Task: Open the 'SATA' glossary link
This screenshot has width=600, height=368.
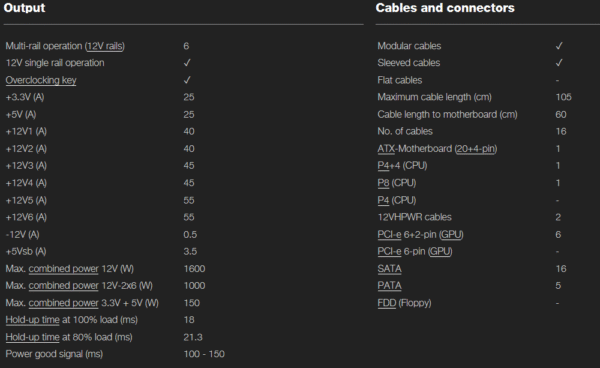Action: [390, 269]
